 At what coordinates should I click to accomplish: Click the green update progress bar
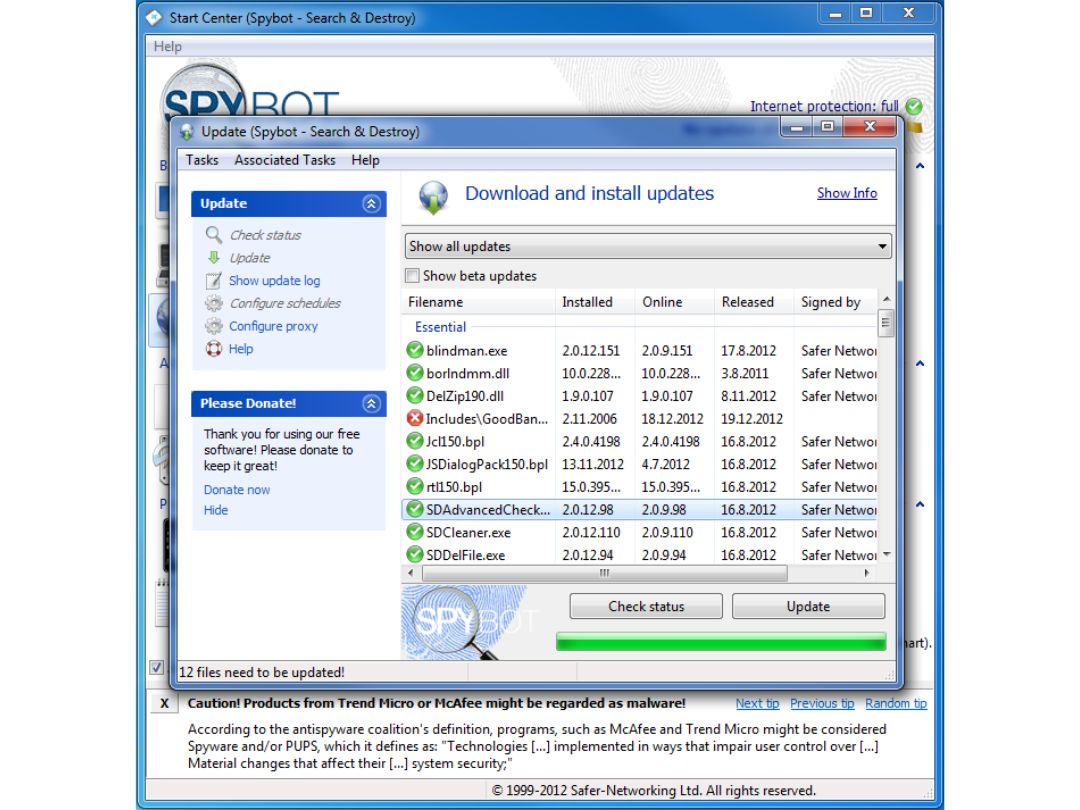point(720,643)
